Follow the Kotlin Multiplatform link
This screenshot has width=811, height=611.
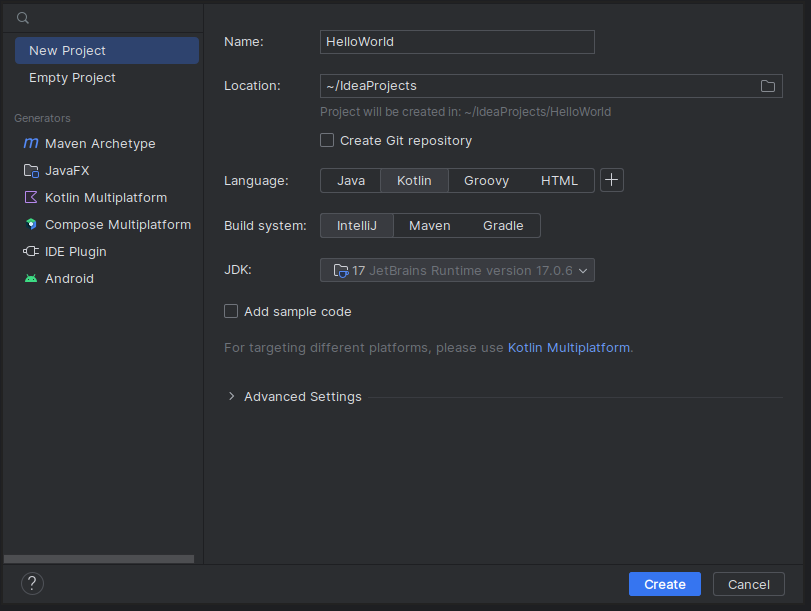point(568,348)
